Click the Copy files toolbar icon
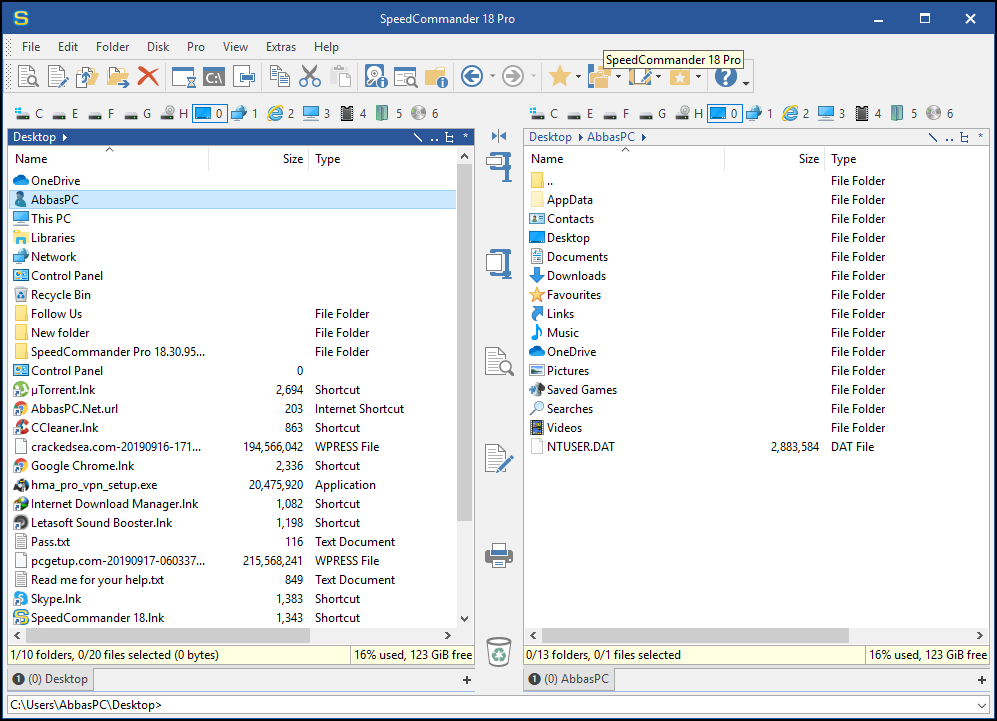This screenshot has width=997, height=721. [87, 77]
